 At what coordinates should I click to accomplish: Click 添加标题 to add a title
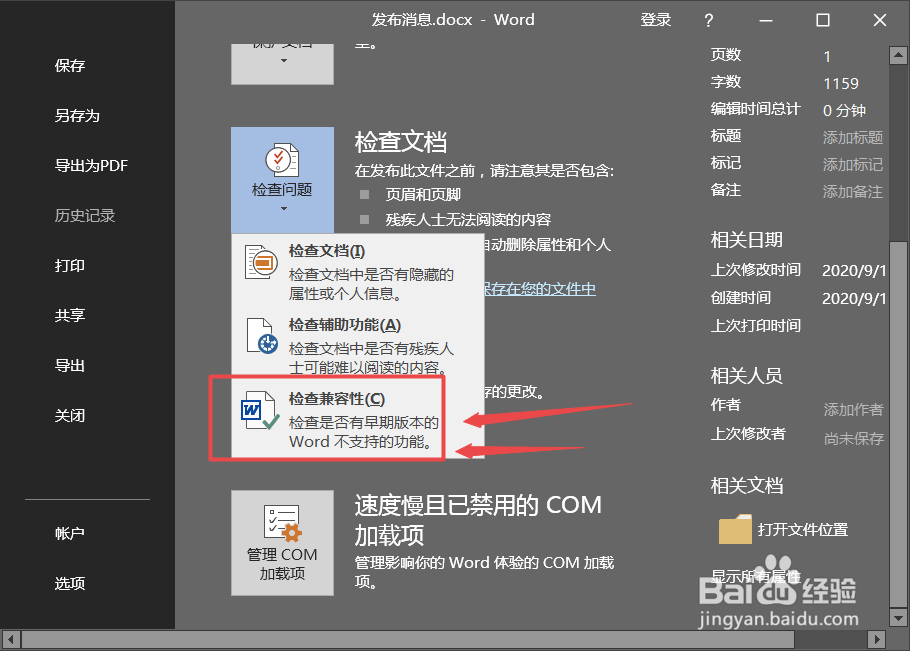852,135
